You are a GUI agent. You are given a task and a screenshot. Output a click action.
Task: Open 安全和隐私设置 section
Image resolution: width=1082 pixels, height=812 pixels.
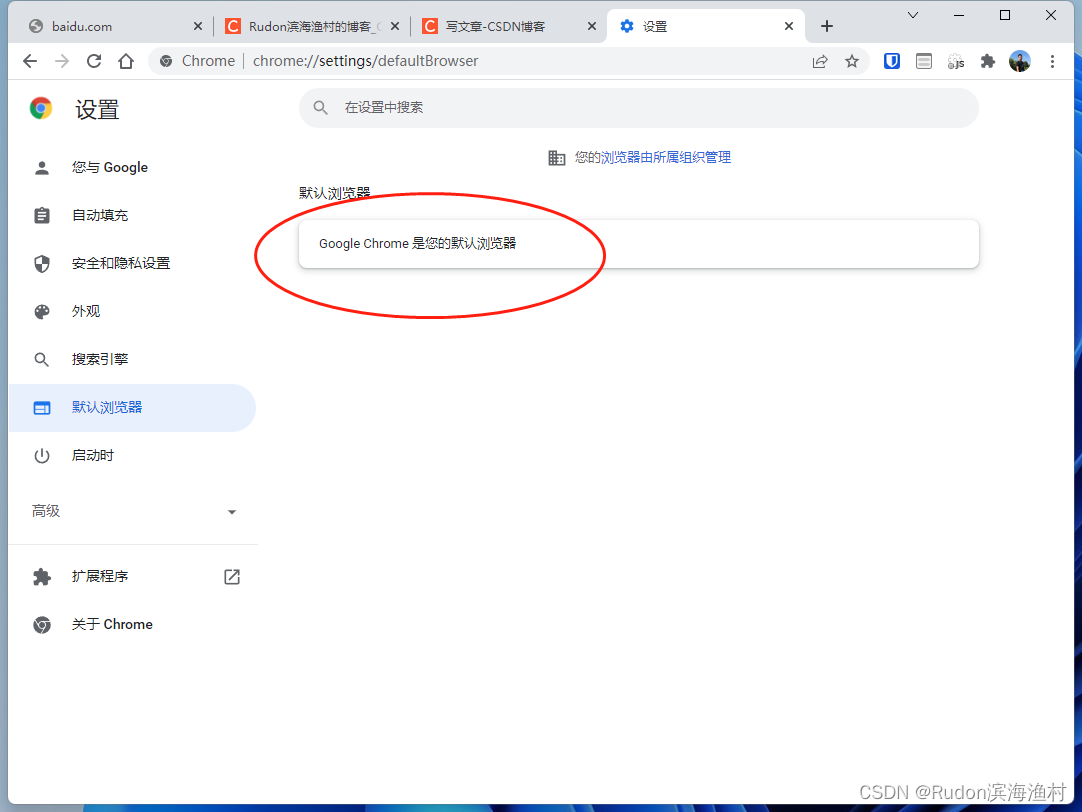click(x=132, y=264)
